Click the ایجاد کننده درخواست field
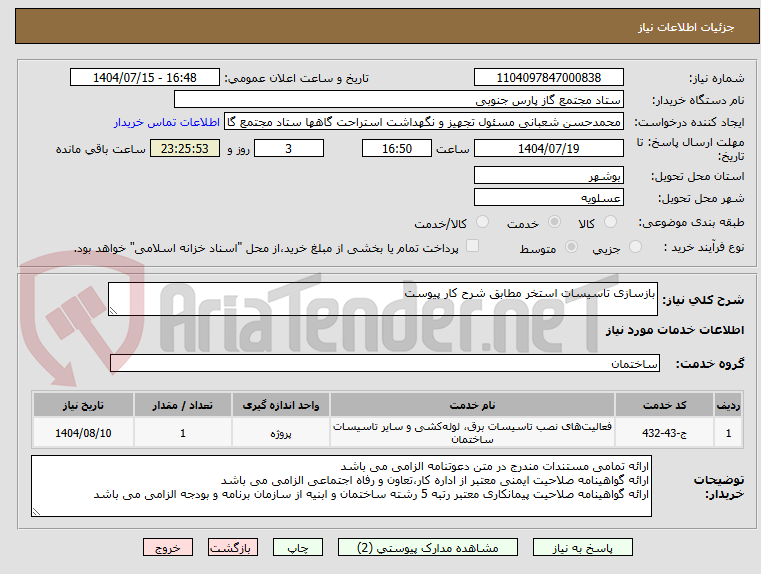Image resolution: width=761 pixels, height=574 pixels. coord(423,122)
